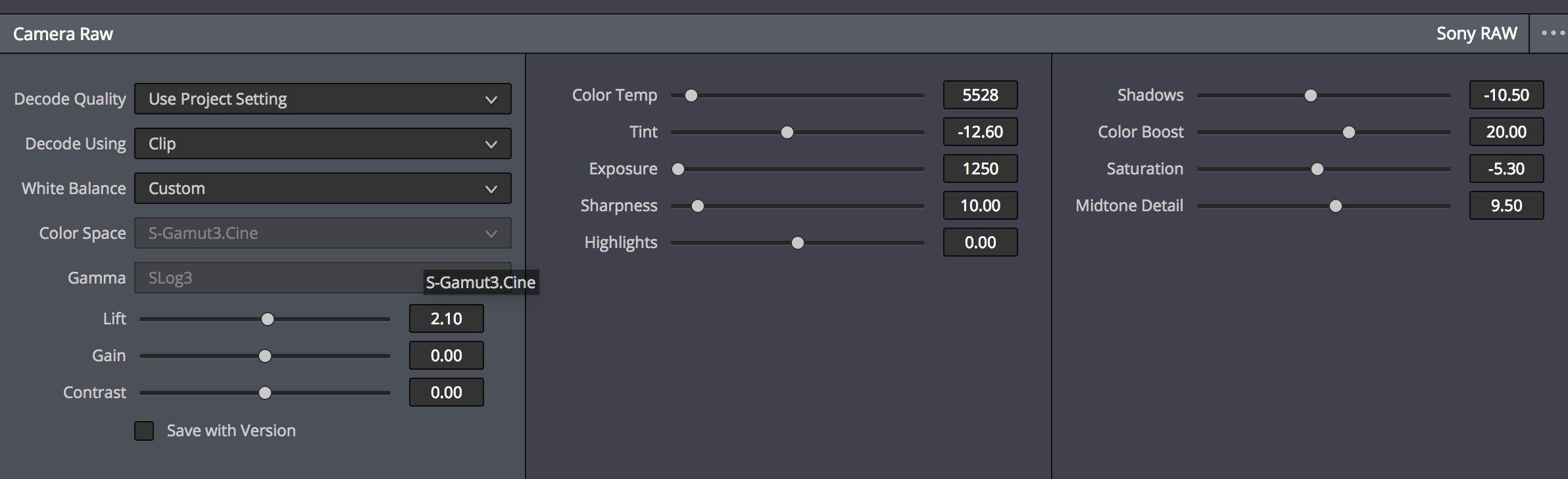The width and height of the screenshot is (1568, 479).
Task: Click the Contrast value field
Action: point(446,392)
